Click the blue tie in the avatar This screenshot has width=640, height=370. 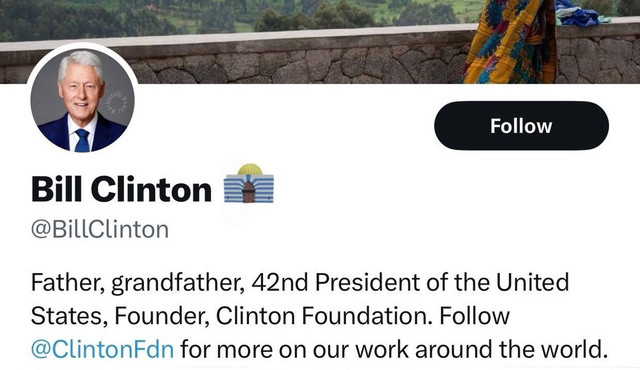click(x=82, y=140)
